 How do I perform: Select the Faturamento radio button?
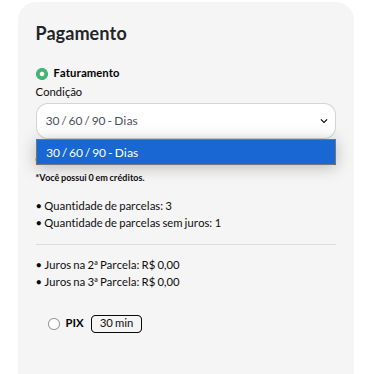coord(42,74)
